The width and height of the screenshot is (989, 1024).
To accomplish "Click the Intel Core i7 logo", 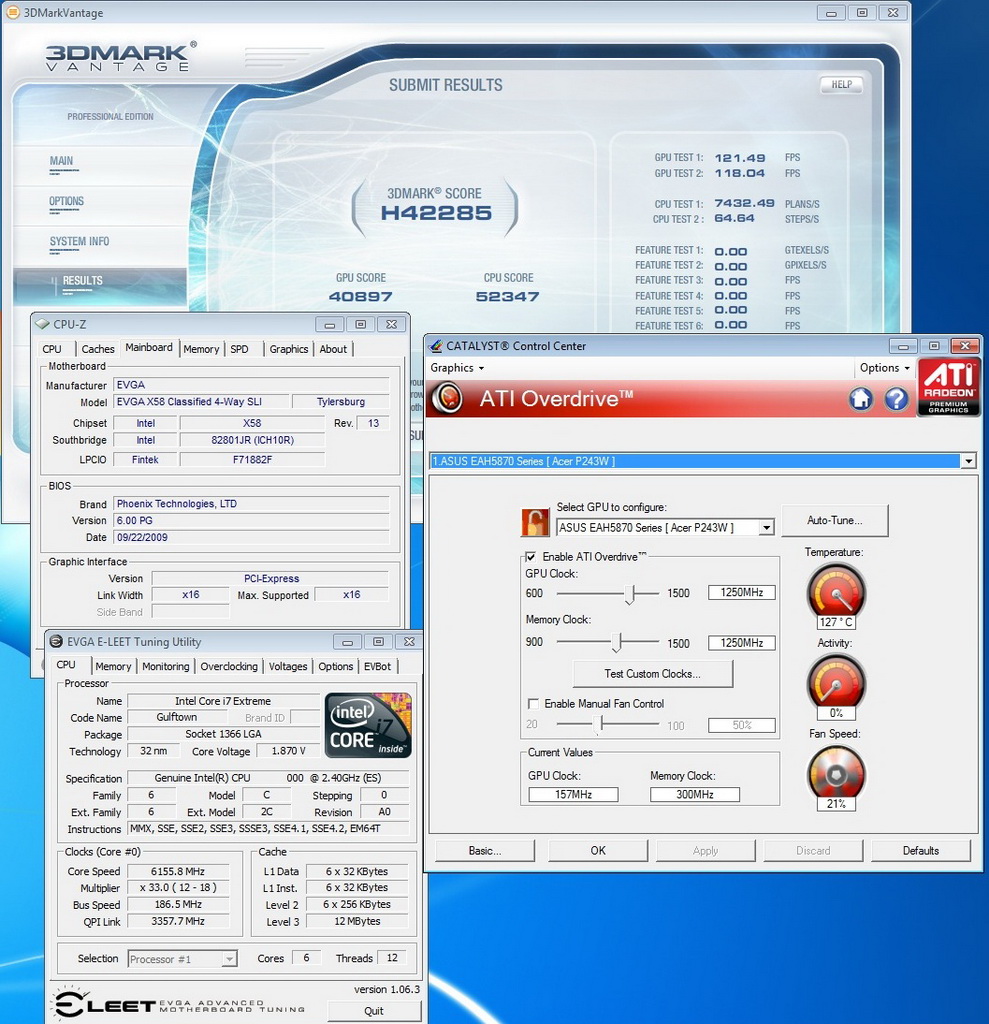I will 368,725.
